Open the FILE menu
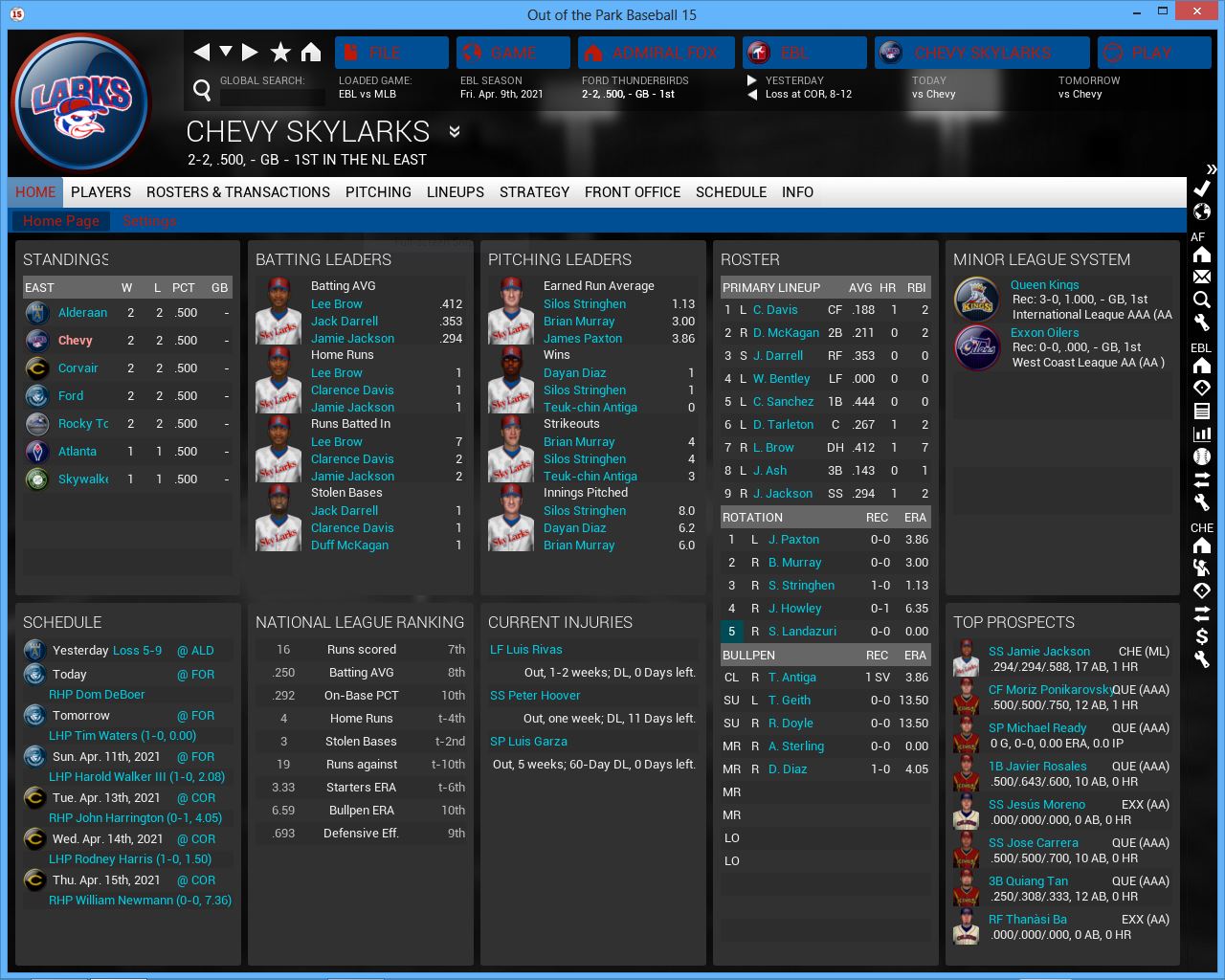This screenshot has width=1225, height=980. [391, 53]
